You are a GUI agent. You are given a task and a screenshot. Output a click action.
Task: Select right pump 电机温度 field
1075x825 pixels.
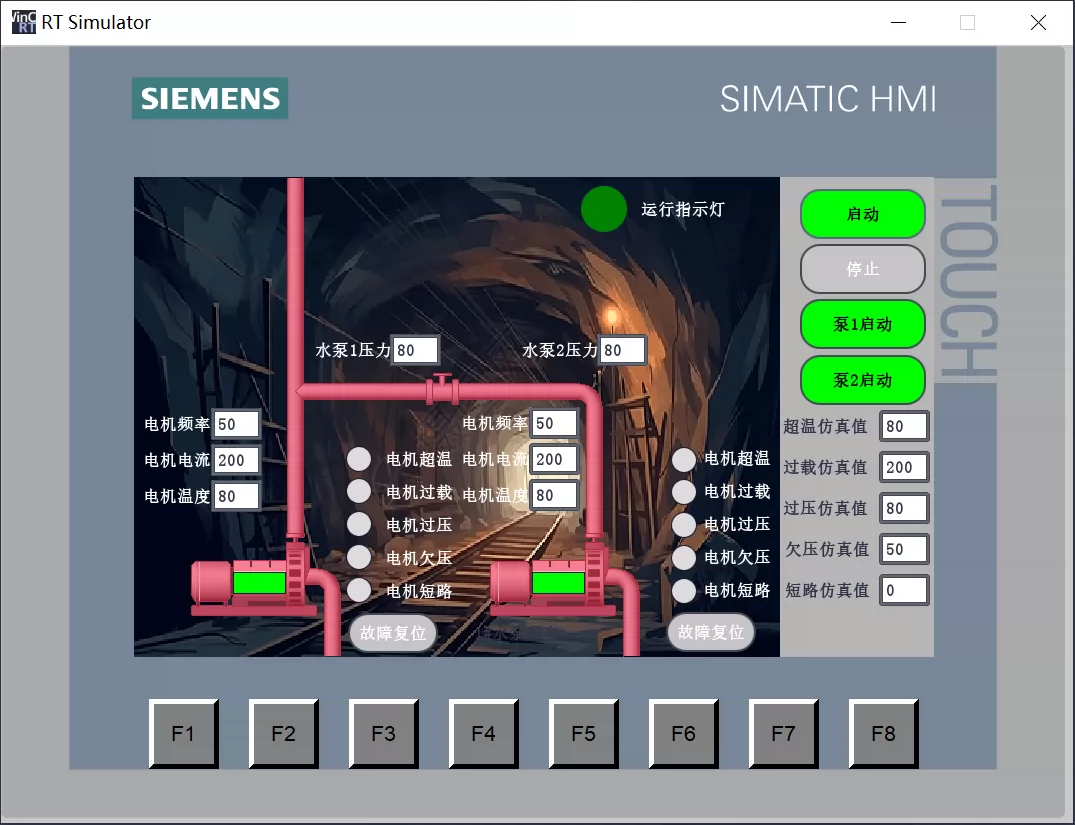555,495
